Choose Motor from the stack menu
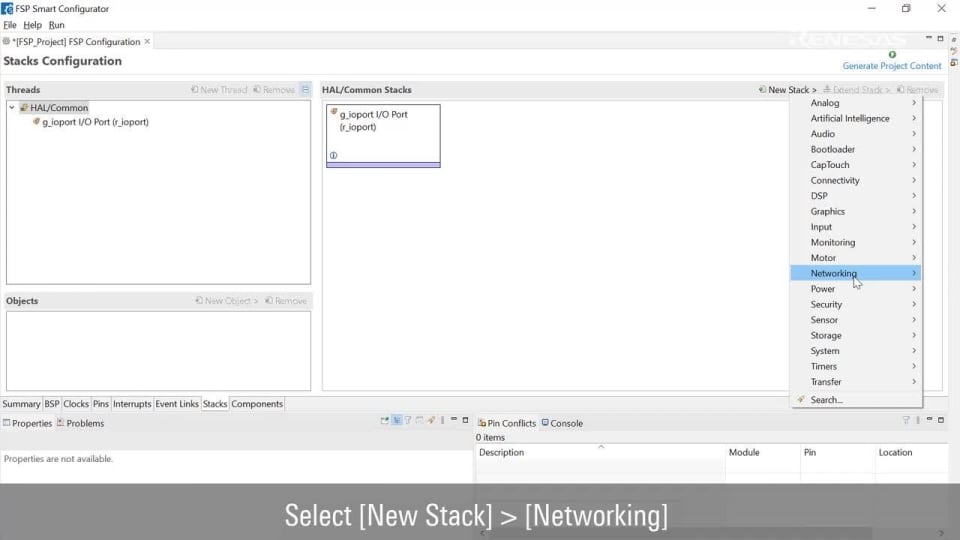Screen dimensions: 960x540 coord(856,258)
